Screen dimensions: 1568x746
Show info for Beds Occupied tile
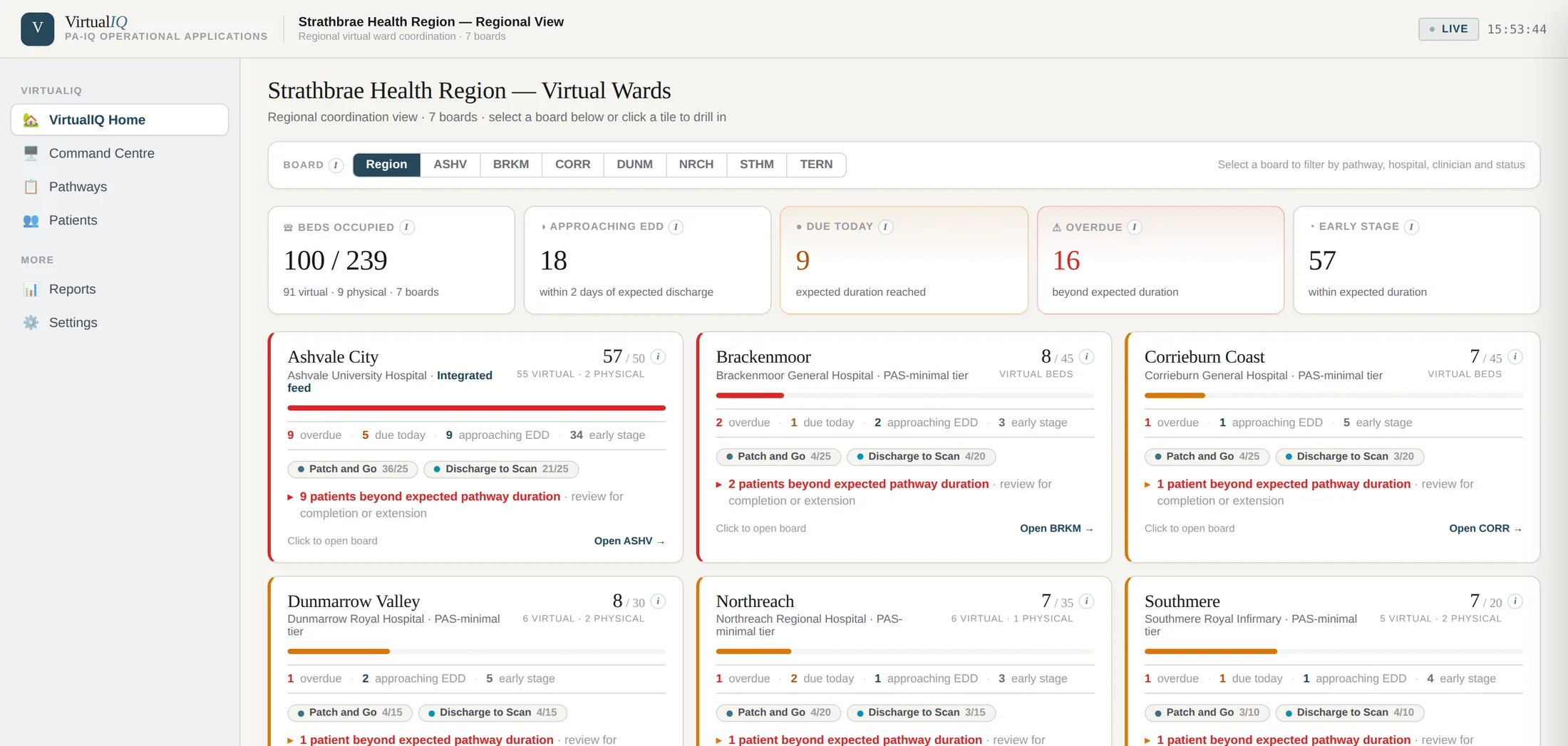tap(407, 227)
